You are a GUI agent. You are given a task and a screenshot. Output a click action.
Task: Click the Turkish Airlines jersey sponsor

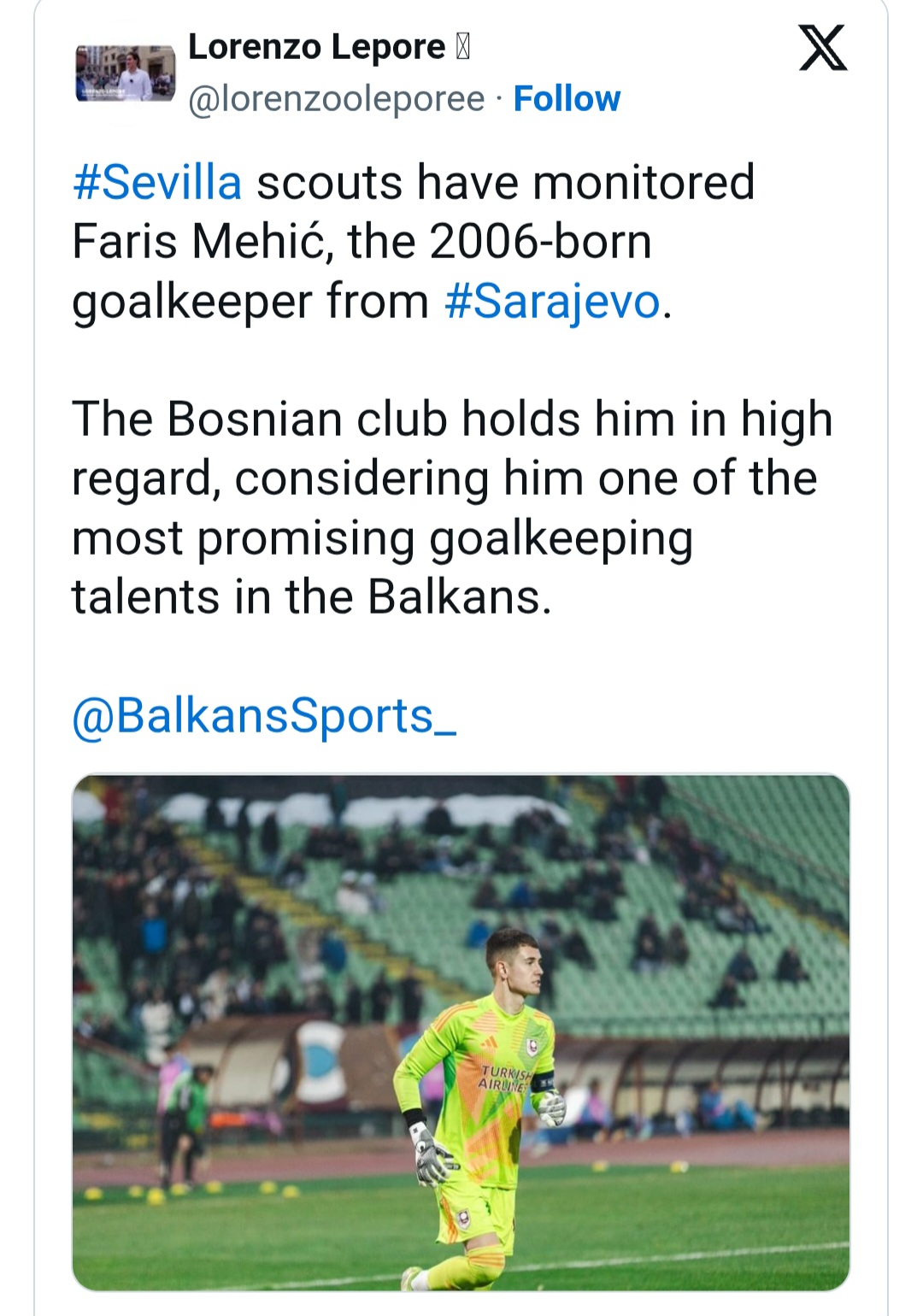click(506, 1079)
